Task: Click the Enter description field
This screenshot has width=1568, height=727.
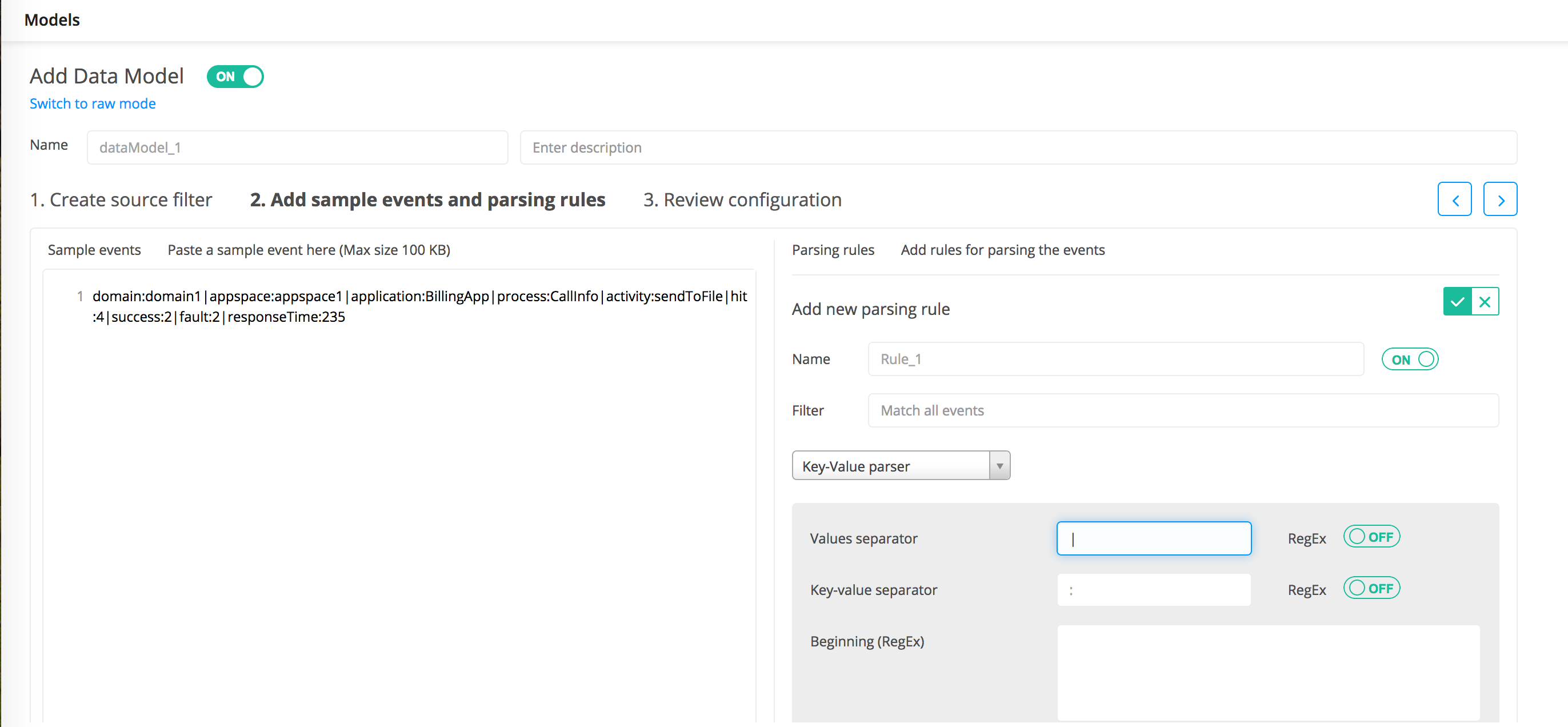Action: [1018, 147]
